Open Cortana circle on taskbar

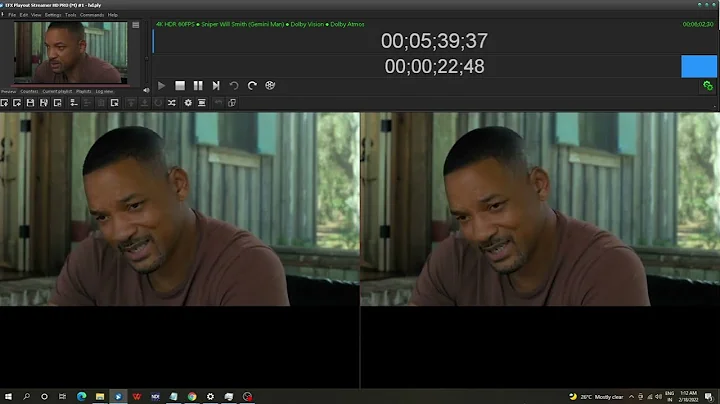click(44, 396)
